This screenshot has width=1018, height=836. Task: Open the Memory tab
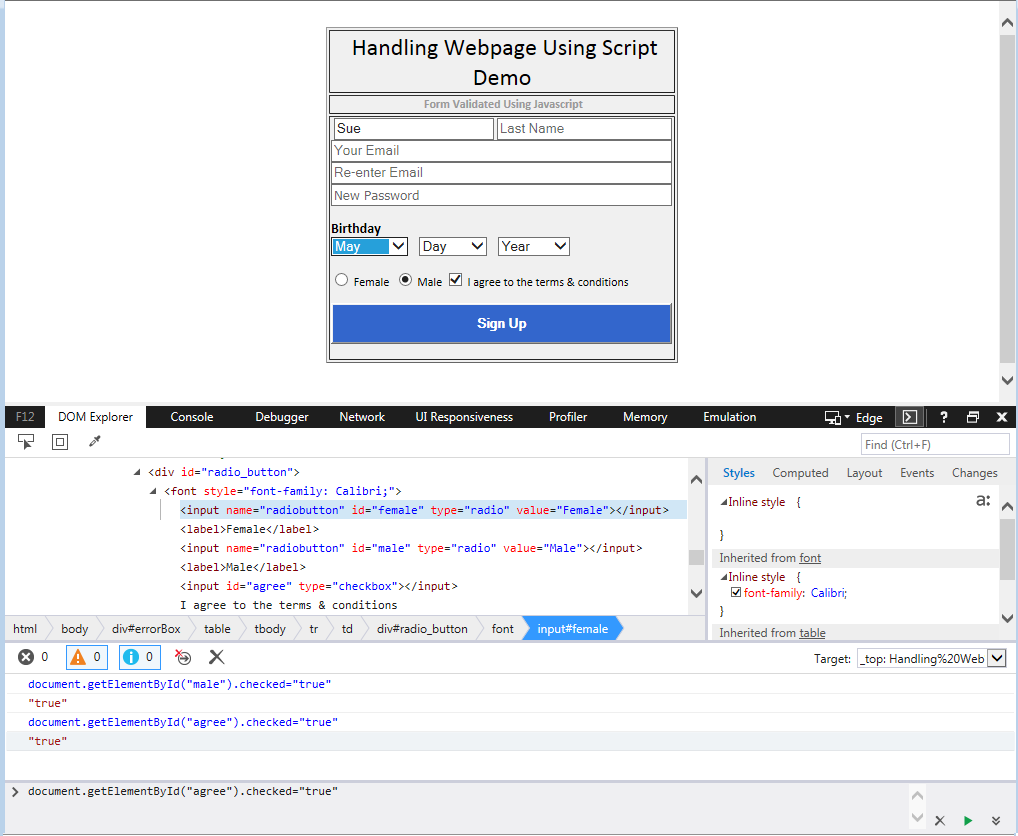(x=645, y=417)
